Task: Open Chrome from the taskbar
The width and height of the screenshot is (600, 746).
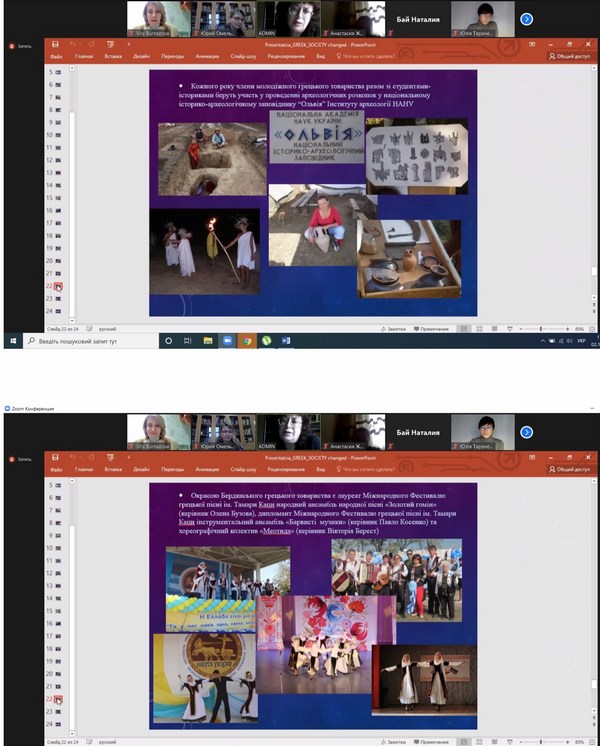Action: [247, 341]
